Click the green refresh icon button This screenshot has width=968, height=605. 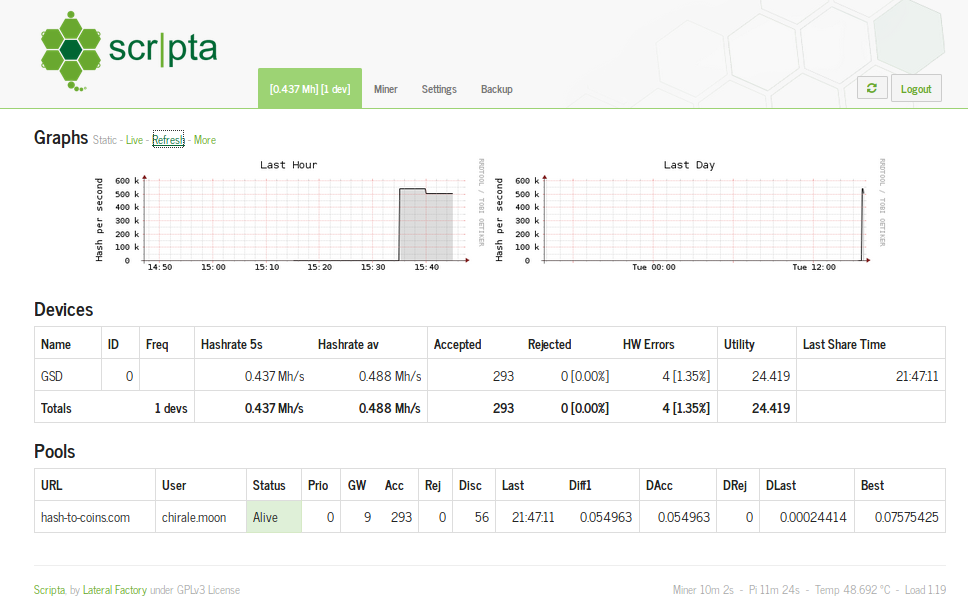coord(872,88)
